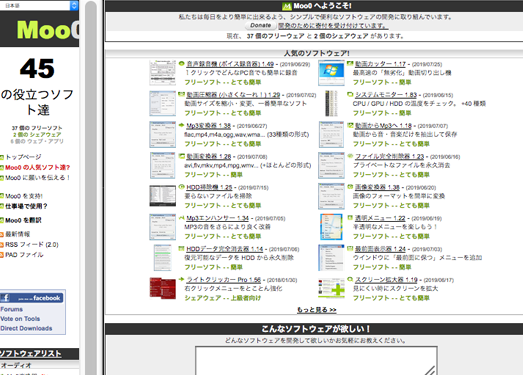Click the RSS フィード (2.0) feed icon
The width and height of the screenshot is (523, 375).
point(2,245)
